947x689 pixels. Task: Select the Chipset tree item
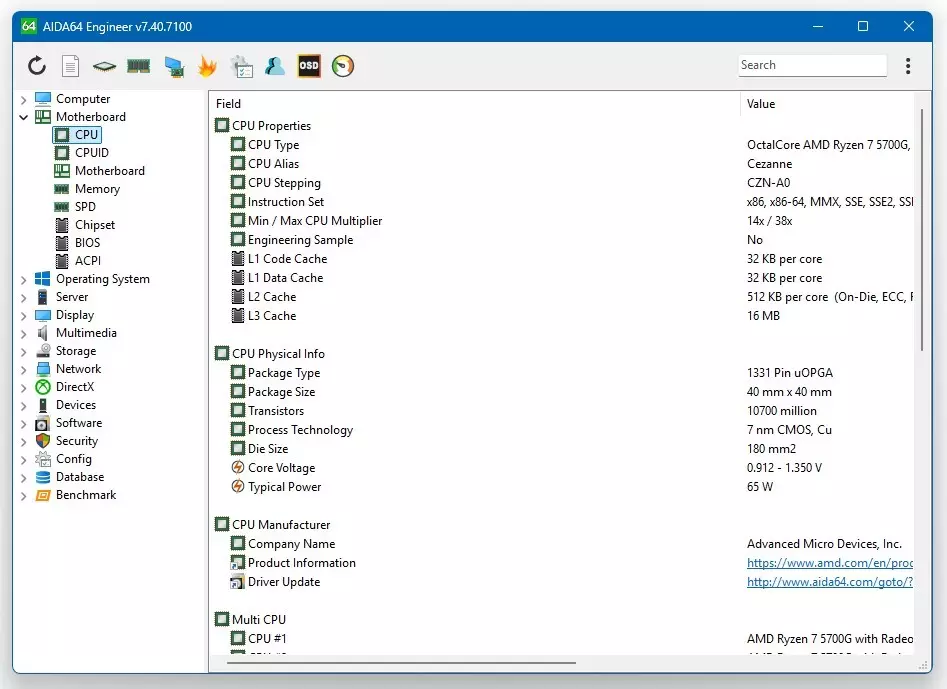point(95,225)
